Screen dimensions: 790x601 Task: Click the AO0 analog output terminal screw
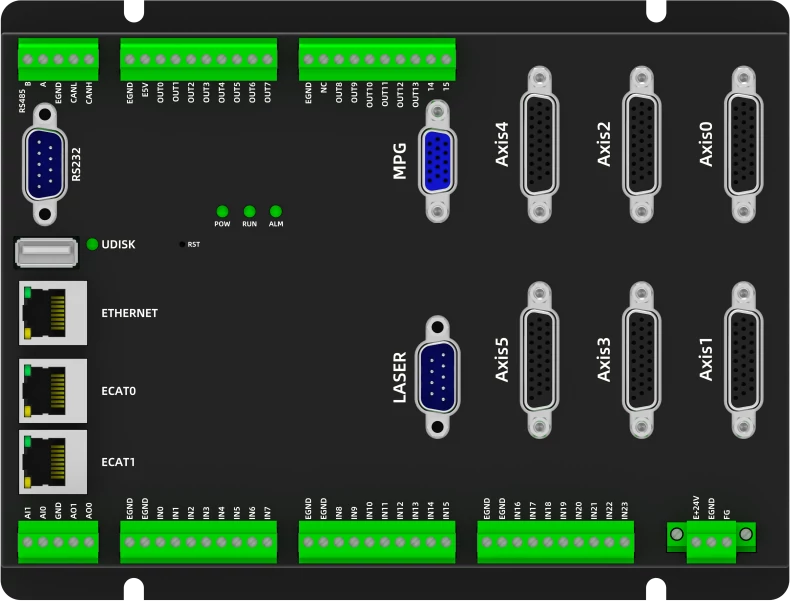pyautogui.click(x=89, y=542)
